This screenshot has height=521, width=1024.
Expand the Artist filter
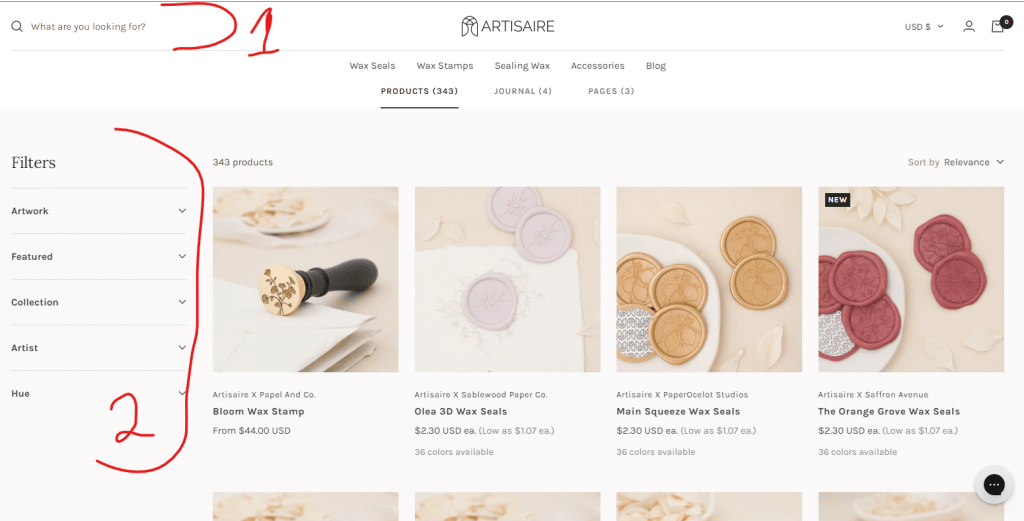pyautogui.click(x=99, y=348)
